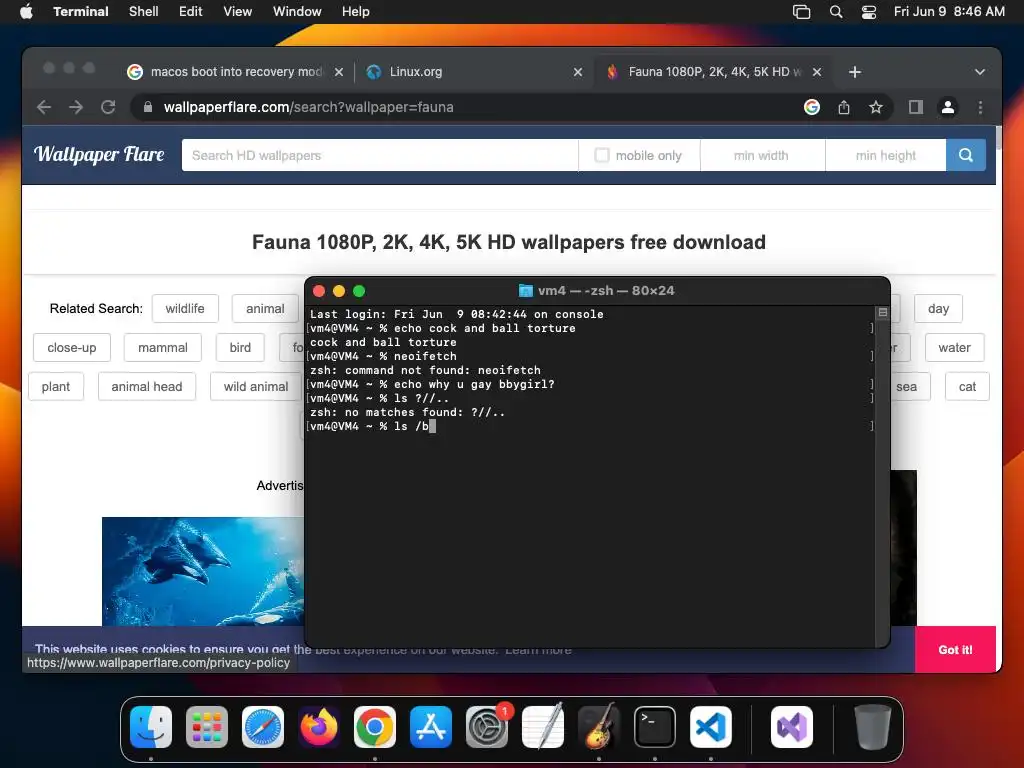Expand the tab search dropdown
The width and height of the screenshot is (1024, 768).
click(980, 72)
